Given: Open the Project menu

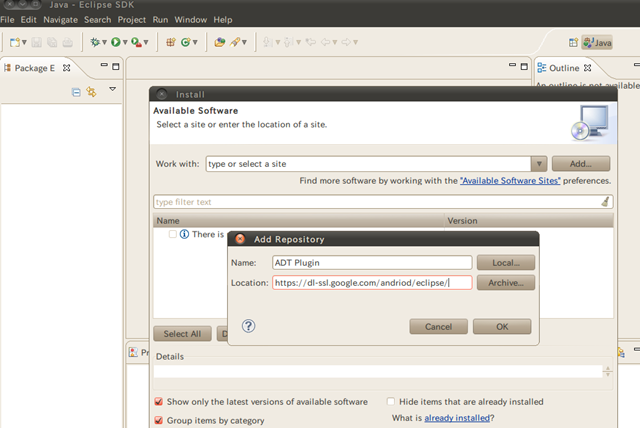Looking at the screenshot, I should click(x=131, y=19).
